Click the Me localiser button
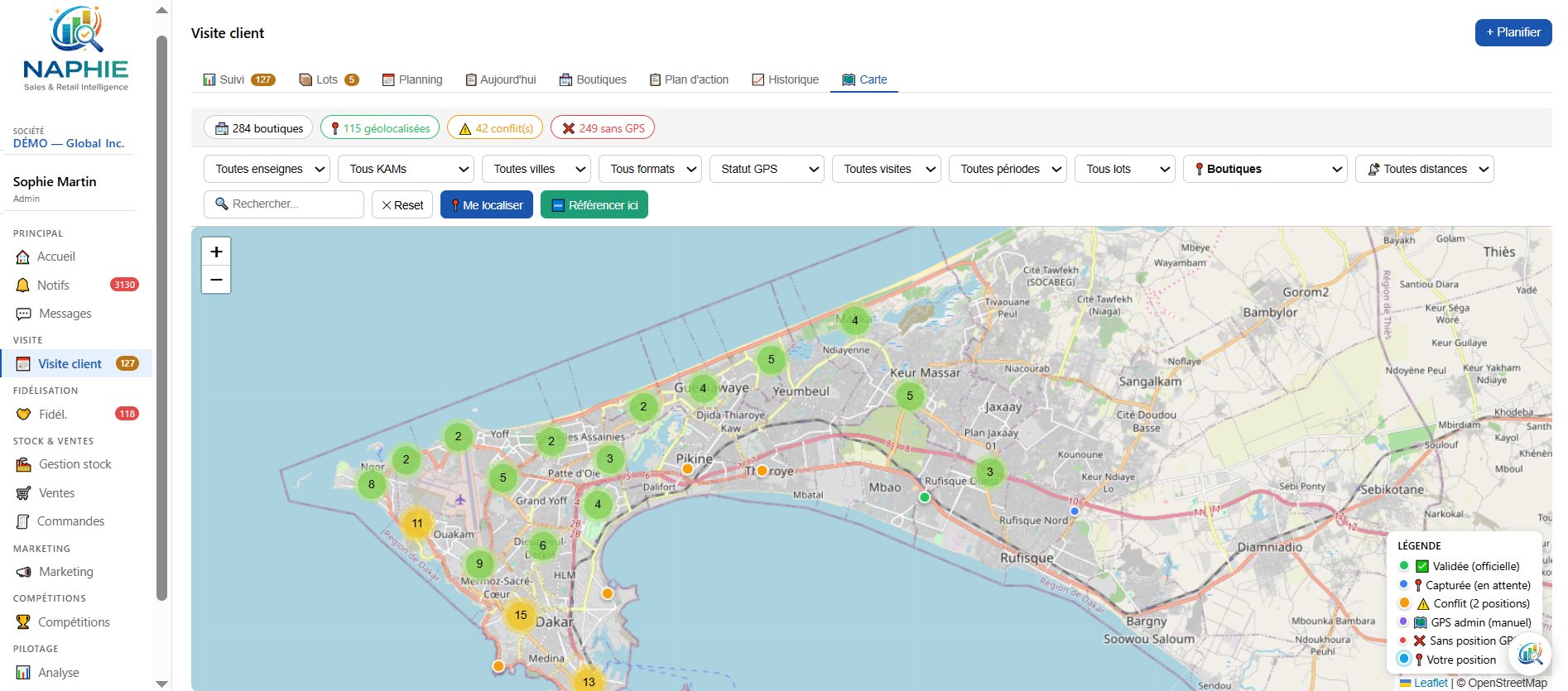This screenshot has height=691, width=1568. [487, 204]
